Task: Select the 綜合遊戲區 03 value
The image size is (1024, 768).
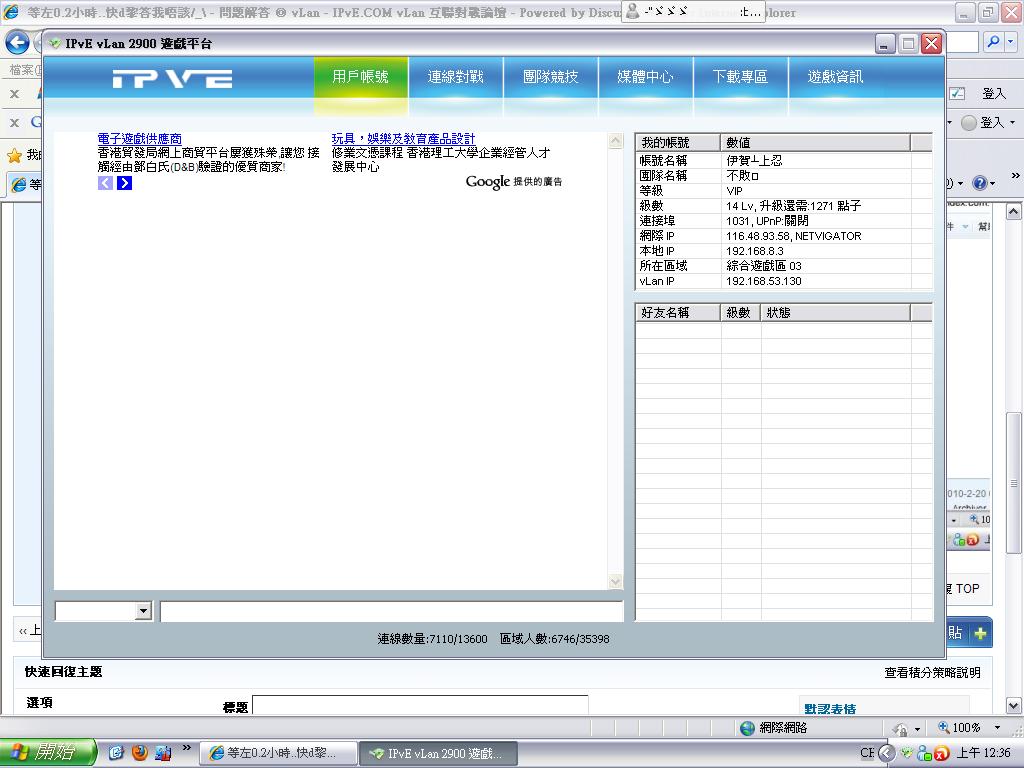Action: (763, 266)
